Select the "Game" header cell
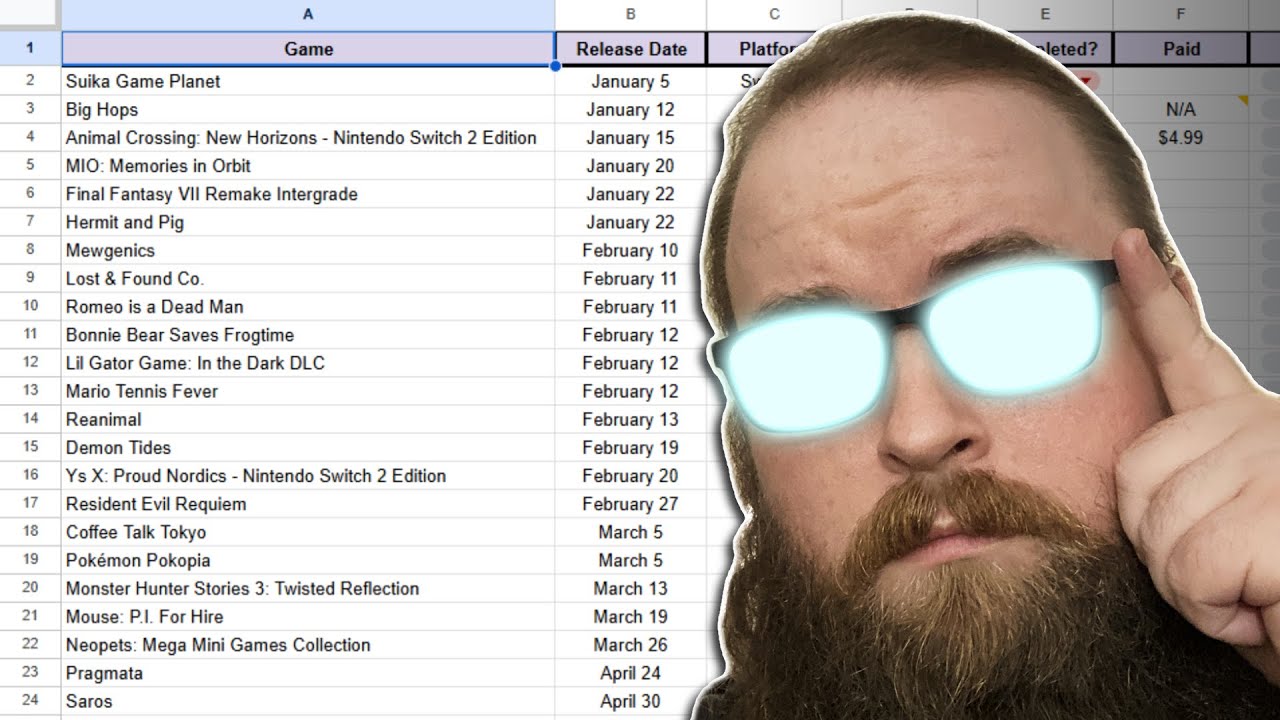 click(308, 48)
